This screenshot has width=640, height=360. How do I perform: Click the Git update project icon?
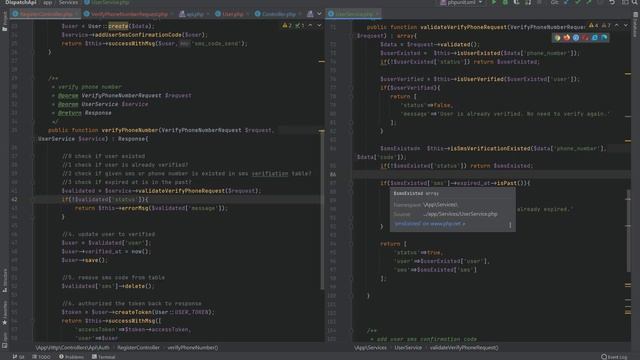pos(567,2)
